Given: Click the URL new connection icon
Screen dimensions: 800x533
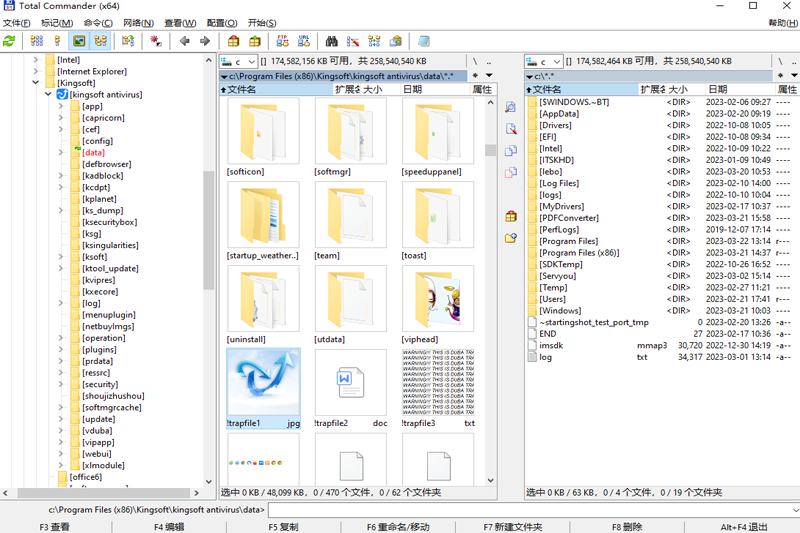Looking at the screenshot, I should point(304,41).
